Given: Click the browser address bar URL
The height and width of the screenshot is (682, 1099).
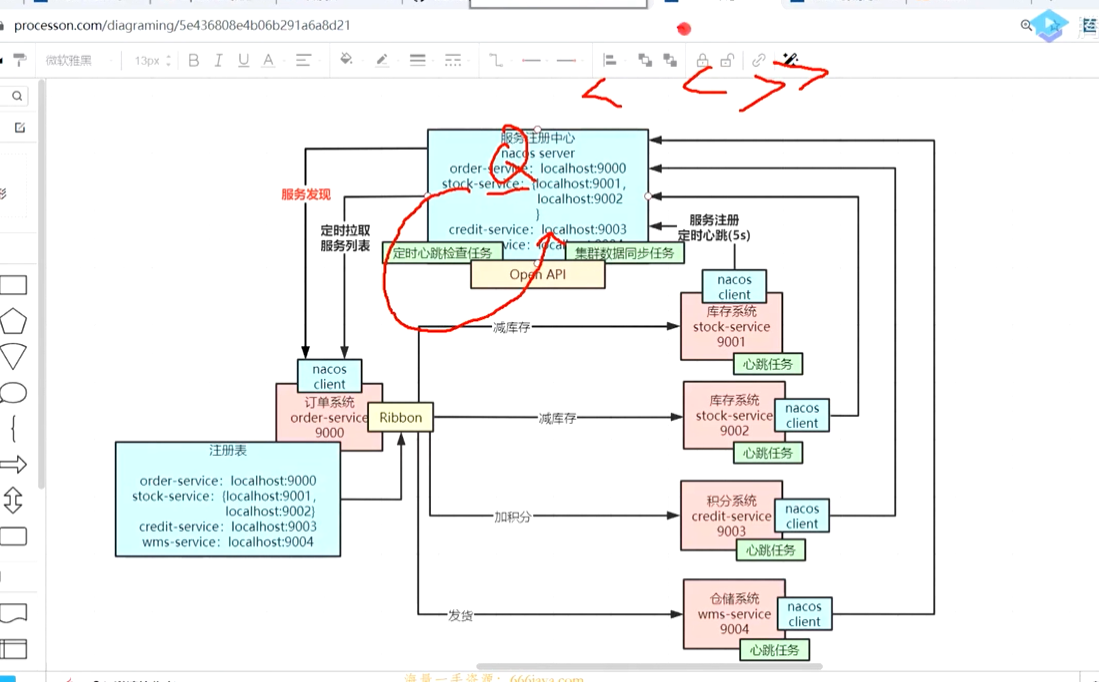Looking at the screenshot, I should 182,26.
